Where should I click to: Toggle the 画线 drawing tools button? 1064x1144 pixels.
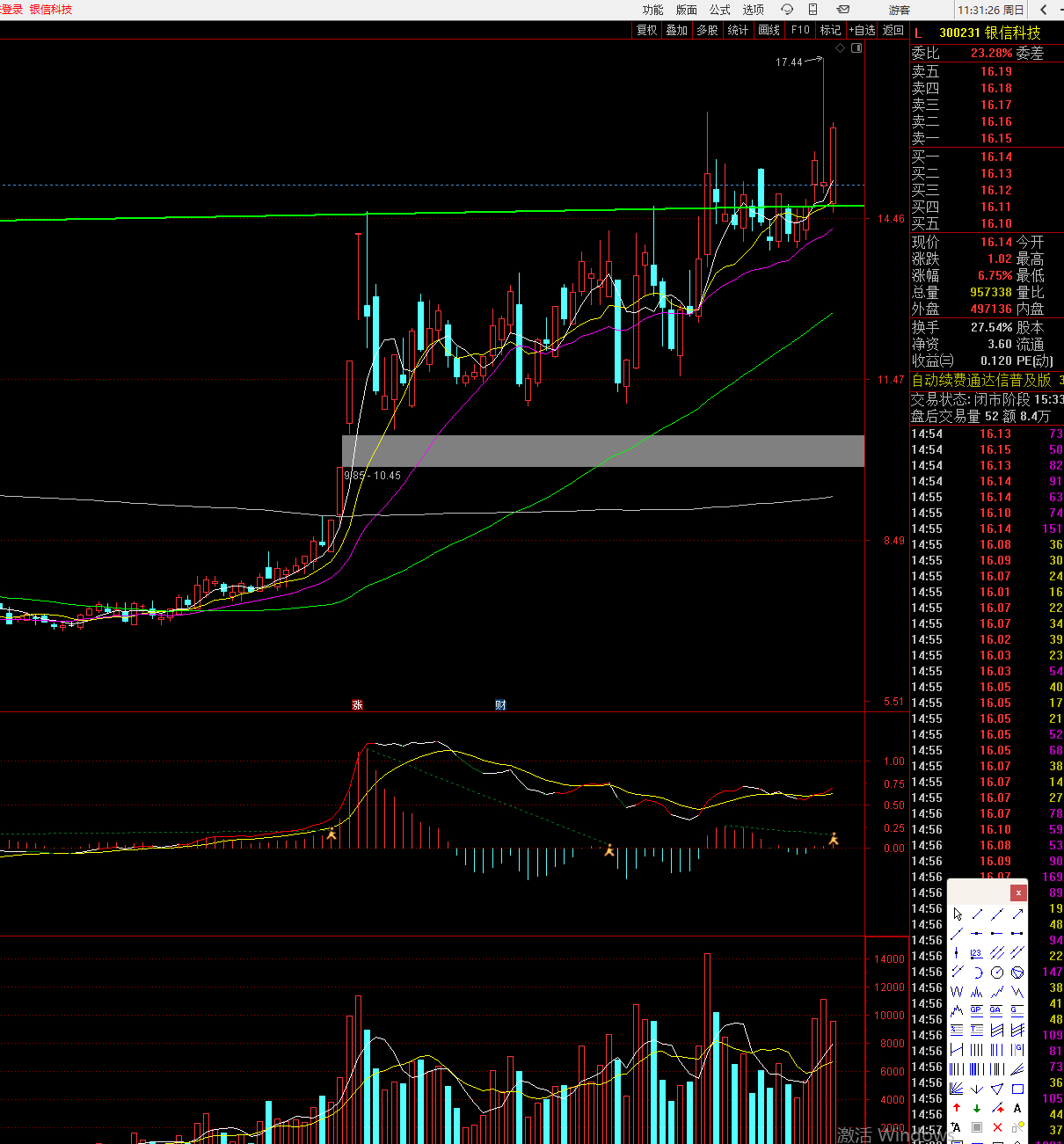(x=769, y=30)
